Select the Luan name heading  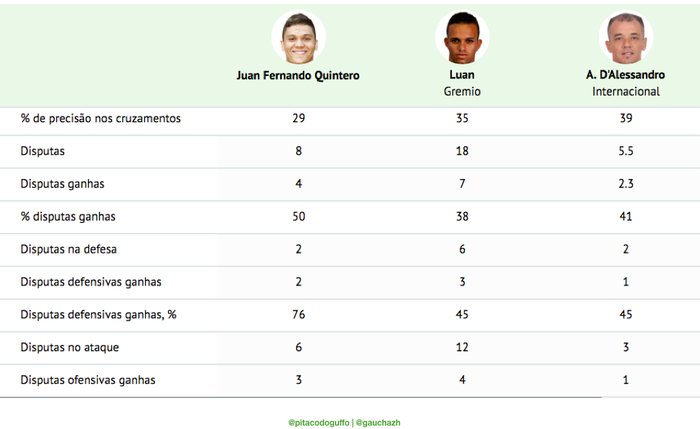(x=462, y=75)
